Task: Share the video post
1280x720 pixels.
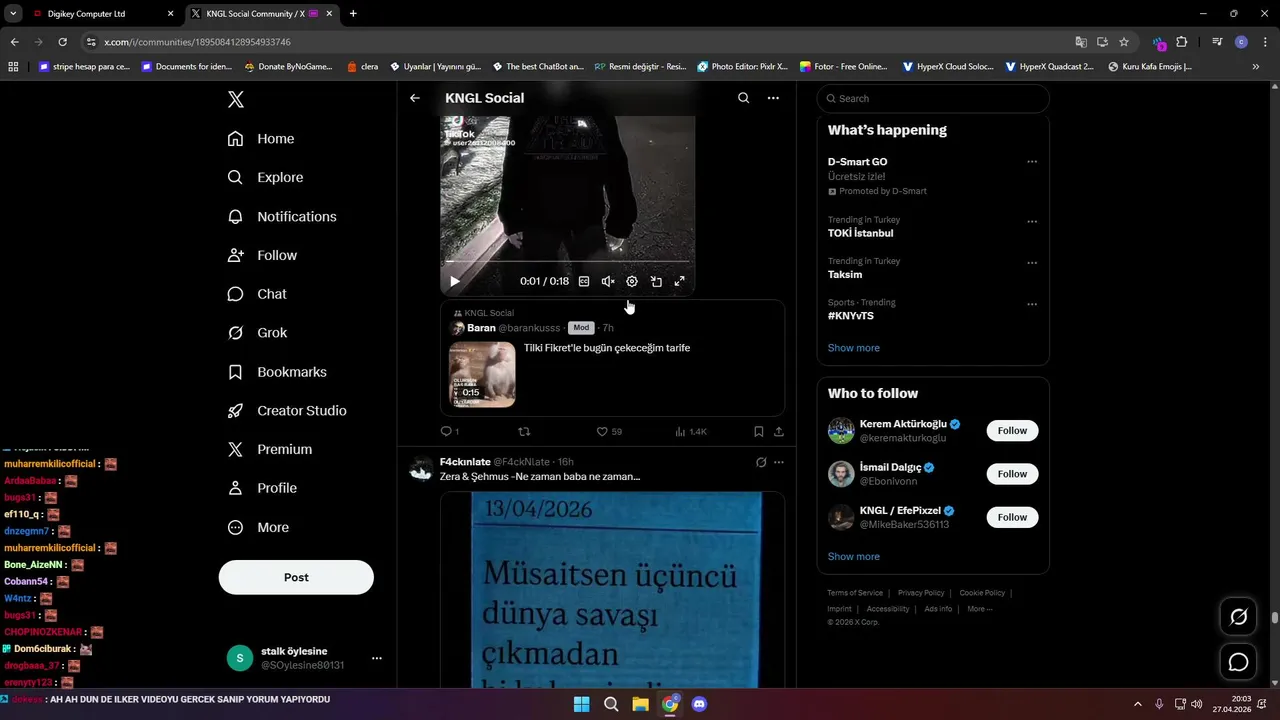Action: [x=779, y=431]
